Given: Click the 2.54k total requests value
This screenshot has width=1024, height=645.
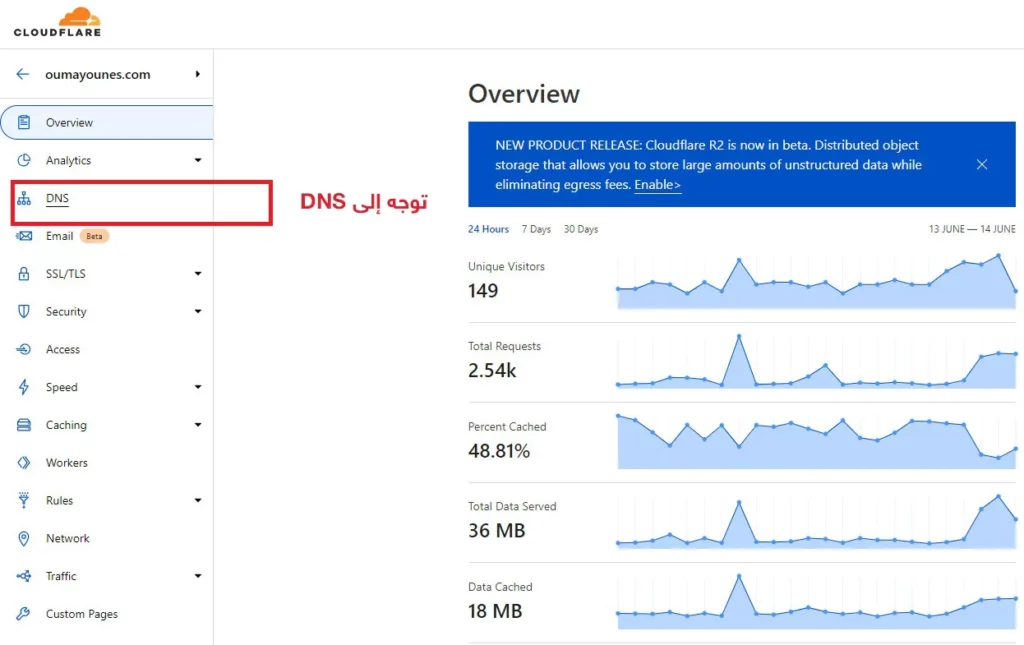Looking at the screenshot, I should click(492, 371).
